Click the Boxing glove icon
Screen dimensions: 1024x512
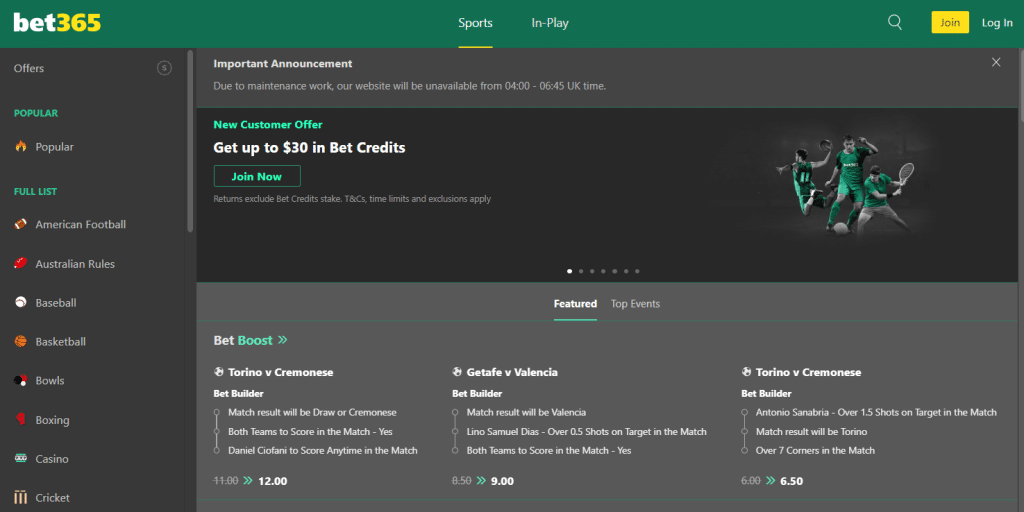click(x=21, y=420)
